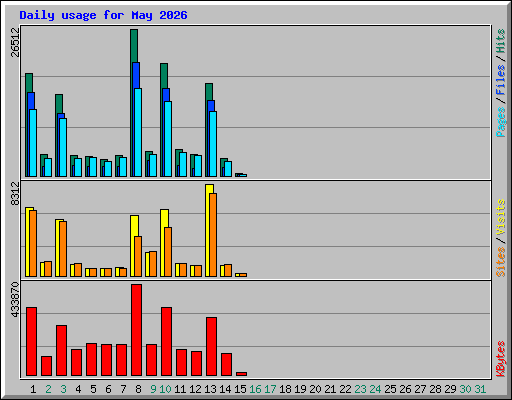This screenshot has height=400, width=512.
Task: Click day 3 on the x-axis
Action: coord(63,389)
